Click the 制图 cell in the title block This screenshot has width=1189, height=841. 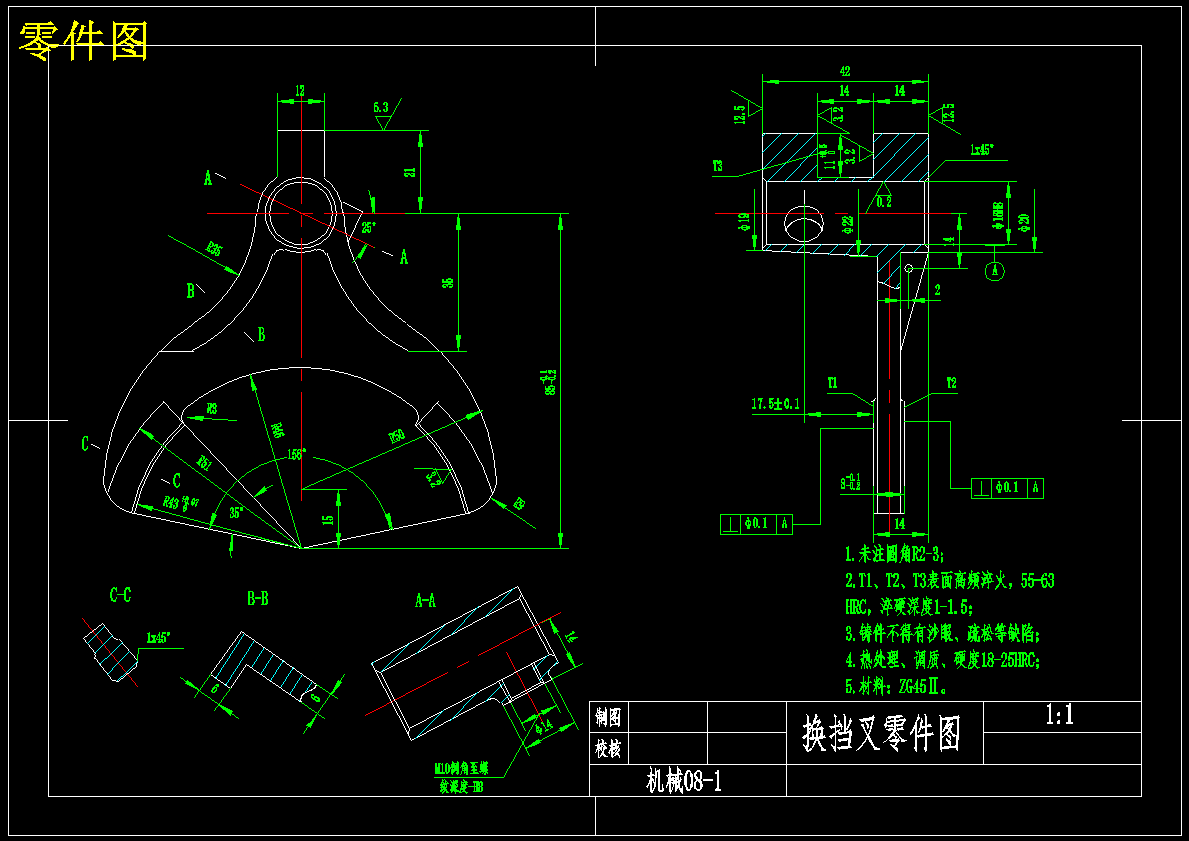(x=609, y=716)
